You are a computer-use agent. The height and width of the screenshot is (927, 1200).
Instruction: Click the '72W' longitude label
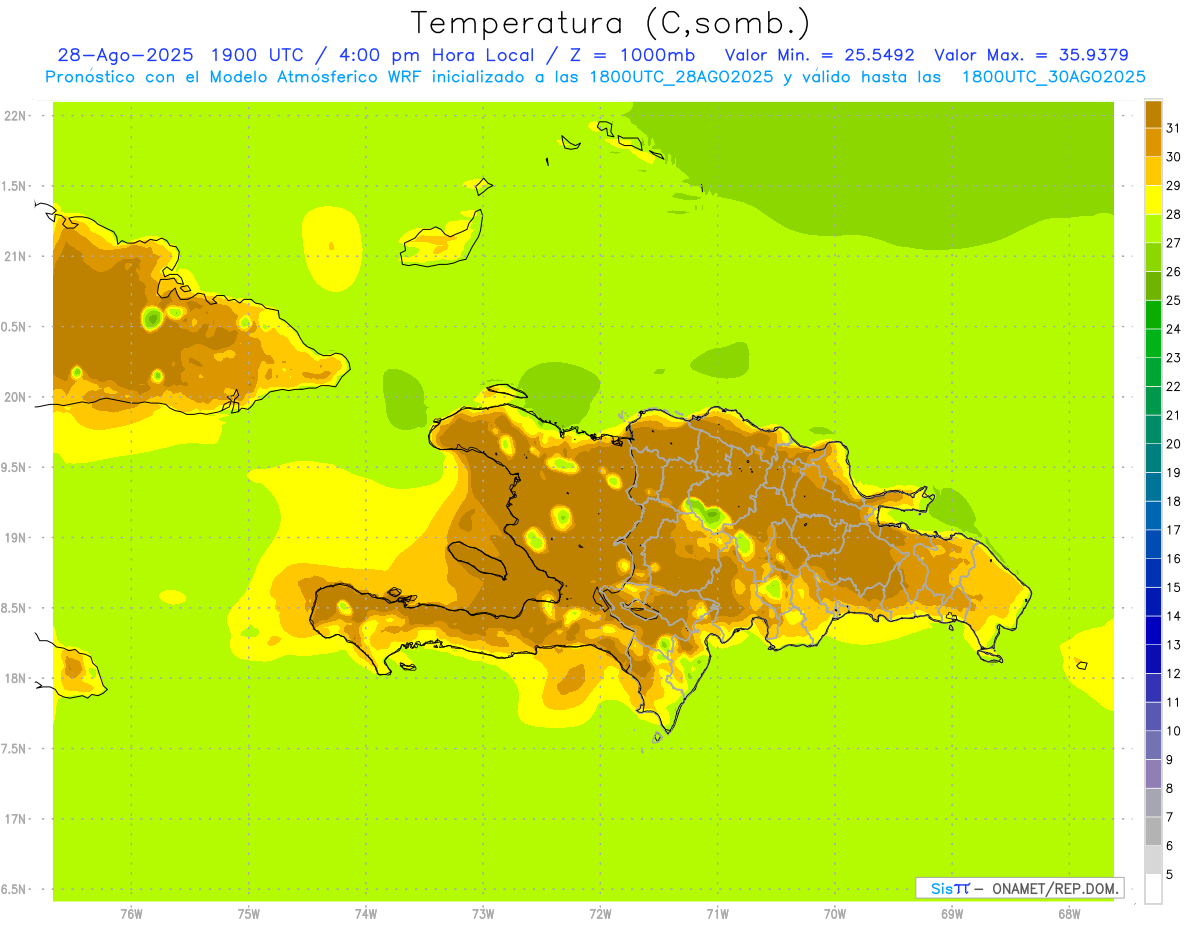point(600,913)
